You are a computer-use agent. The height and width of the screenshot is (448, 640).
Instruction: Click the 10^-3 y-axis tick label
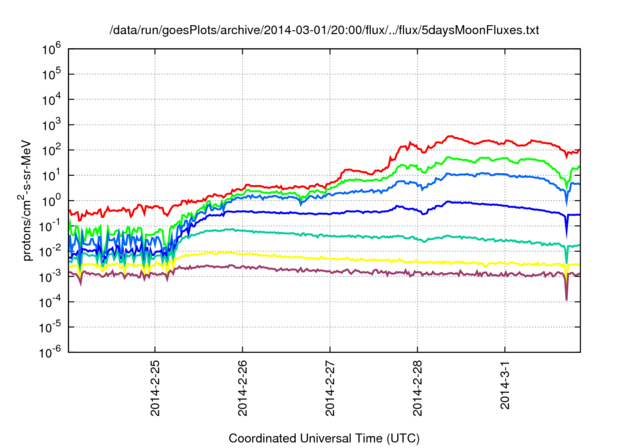click(51, 277)
